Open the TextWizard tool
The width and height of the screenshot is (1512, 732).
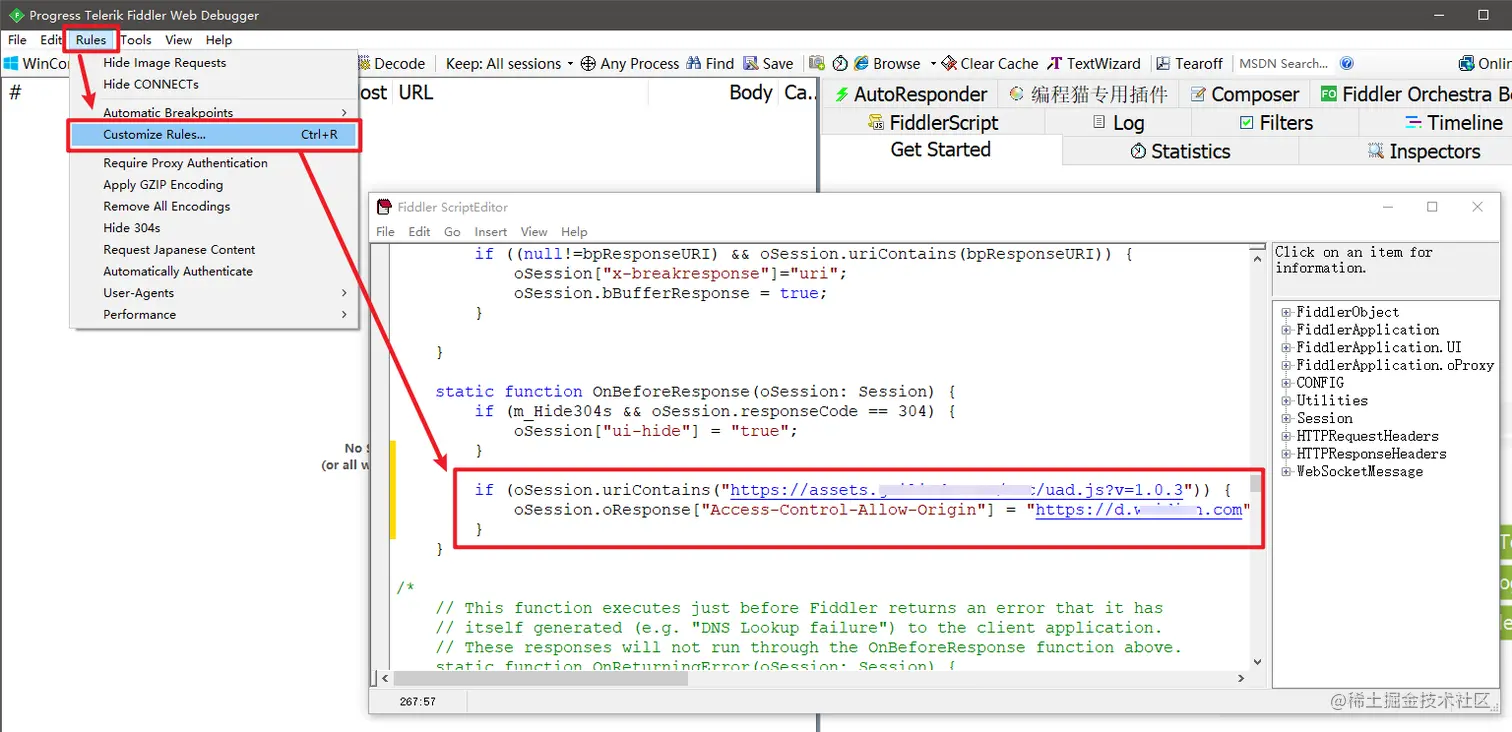click(1093, 63)
